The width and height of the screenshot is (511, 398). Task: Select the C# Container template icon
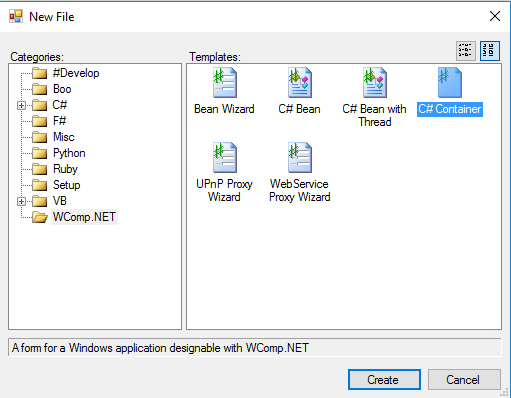click(x=450, y=82)
